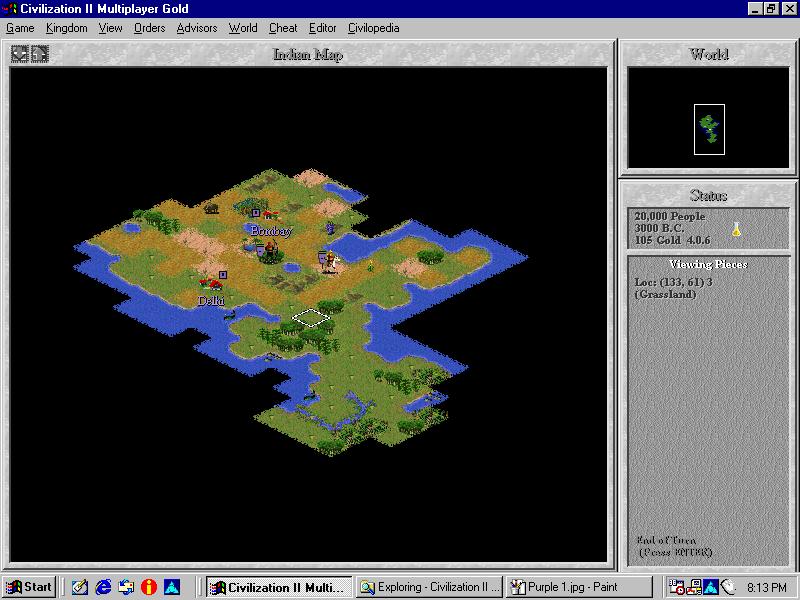Click the zoom in map icon
800x600 pixels.
tap(39, 54)
